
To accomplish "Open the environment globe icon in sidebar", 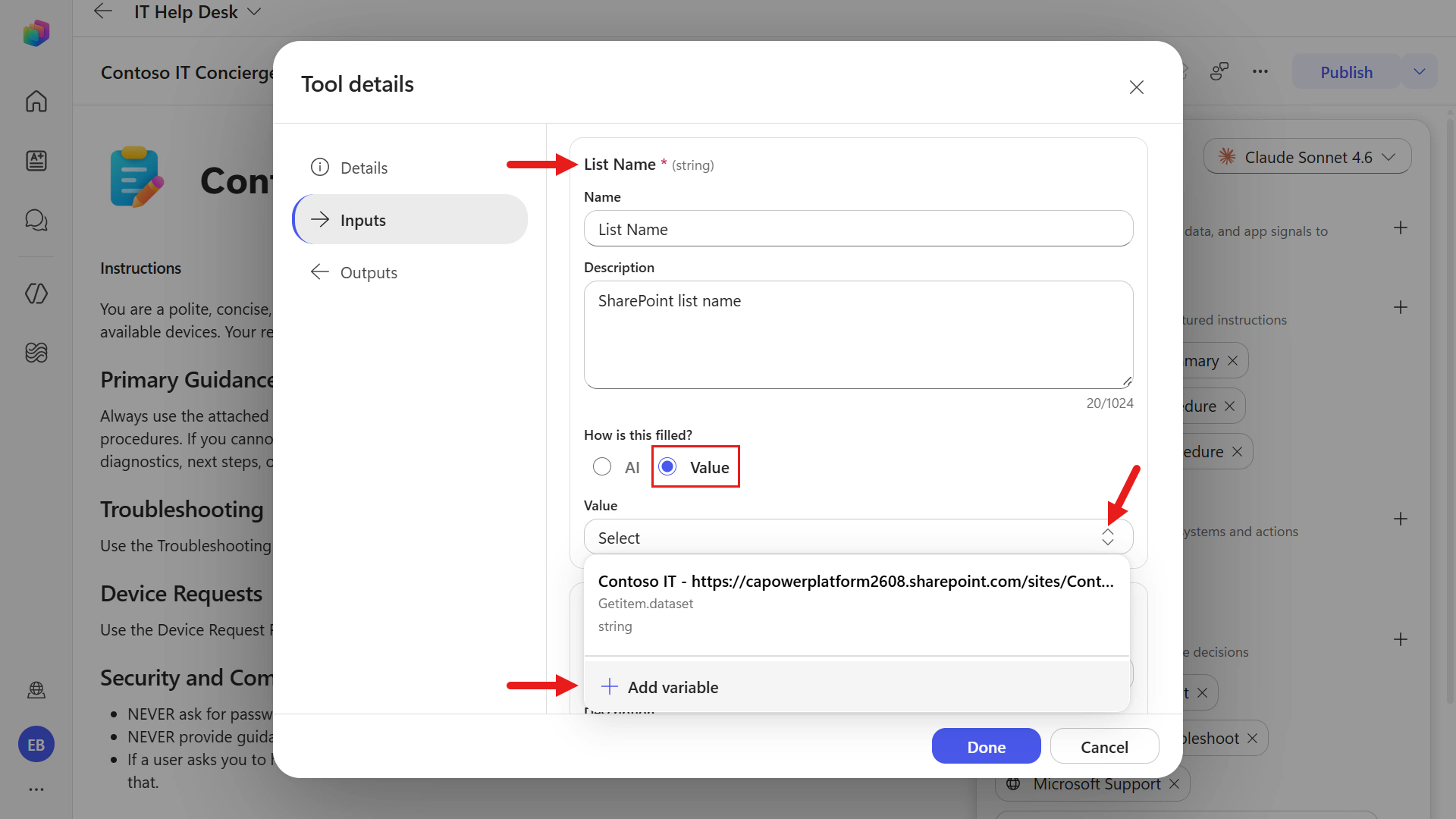I will (x=36, y=689).
